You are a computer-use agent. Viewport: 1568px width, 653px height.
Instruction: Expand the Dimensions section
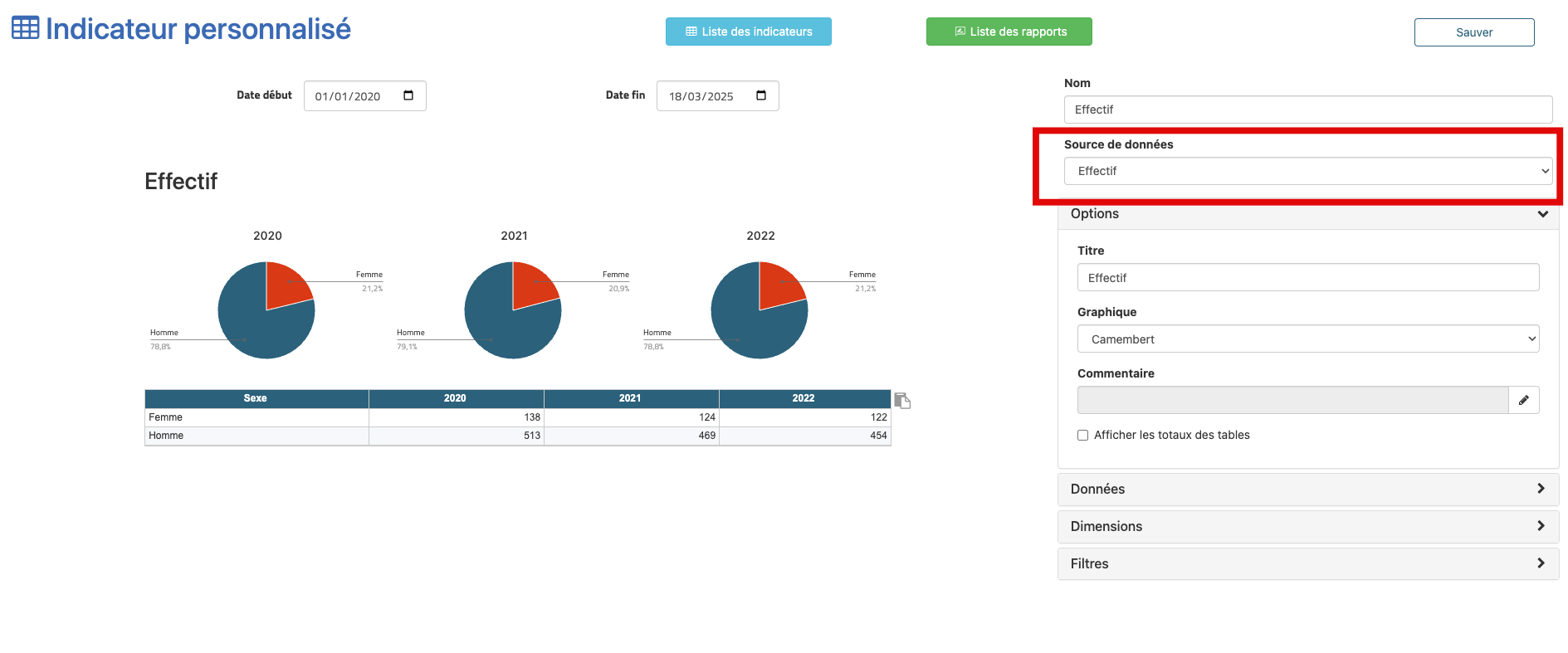[x=1308, y=526]
